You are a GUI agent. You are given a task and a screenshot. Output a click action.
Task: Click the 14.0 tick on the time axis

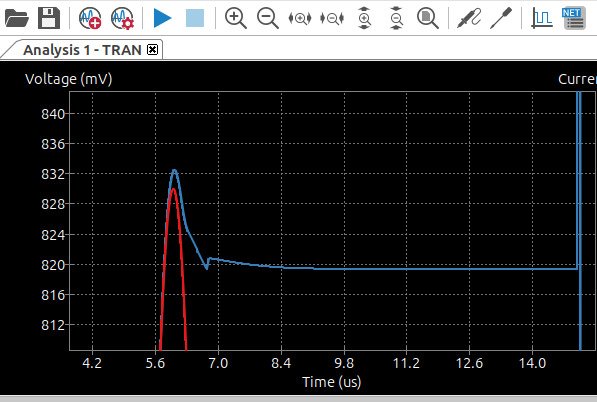(532, 363)
